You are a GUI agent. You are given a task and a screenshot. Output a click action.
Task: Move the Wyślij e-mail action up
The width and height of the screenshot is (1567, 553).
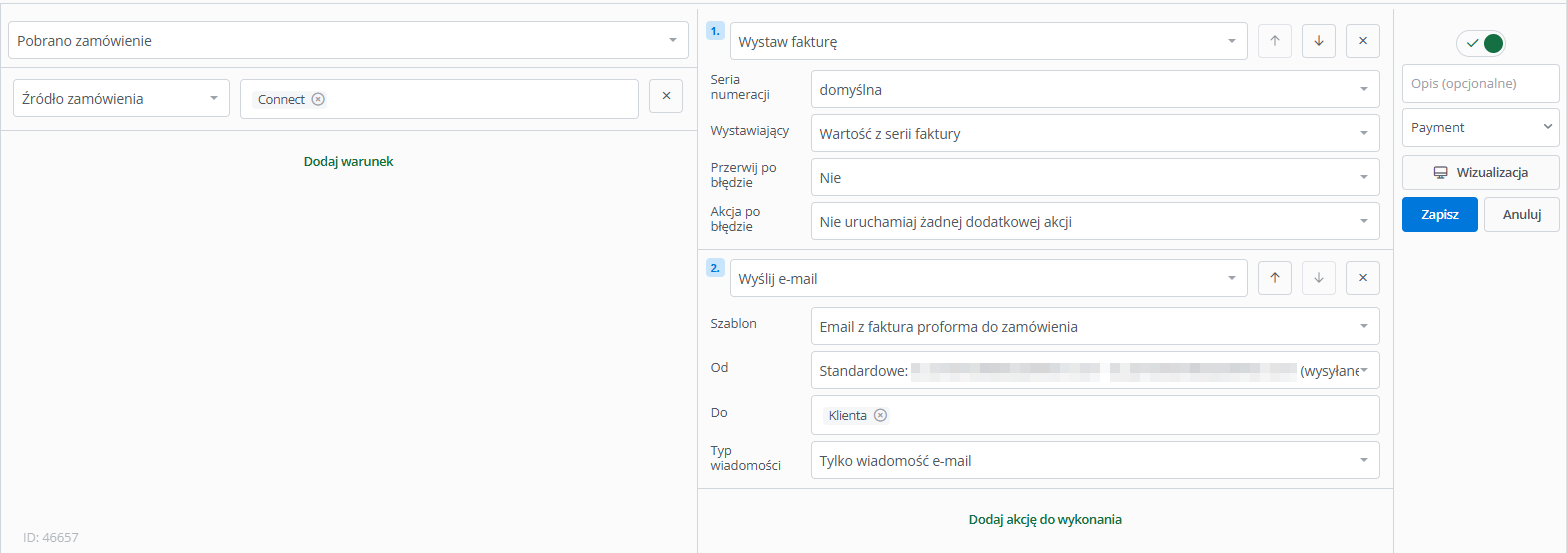(x=1274, y=278)
